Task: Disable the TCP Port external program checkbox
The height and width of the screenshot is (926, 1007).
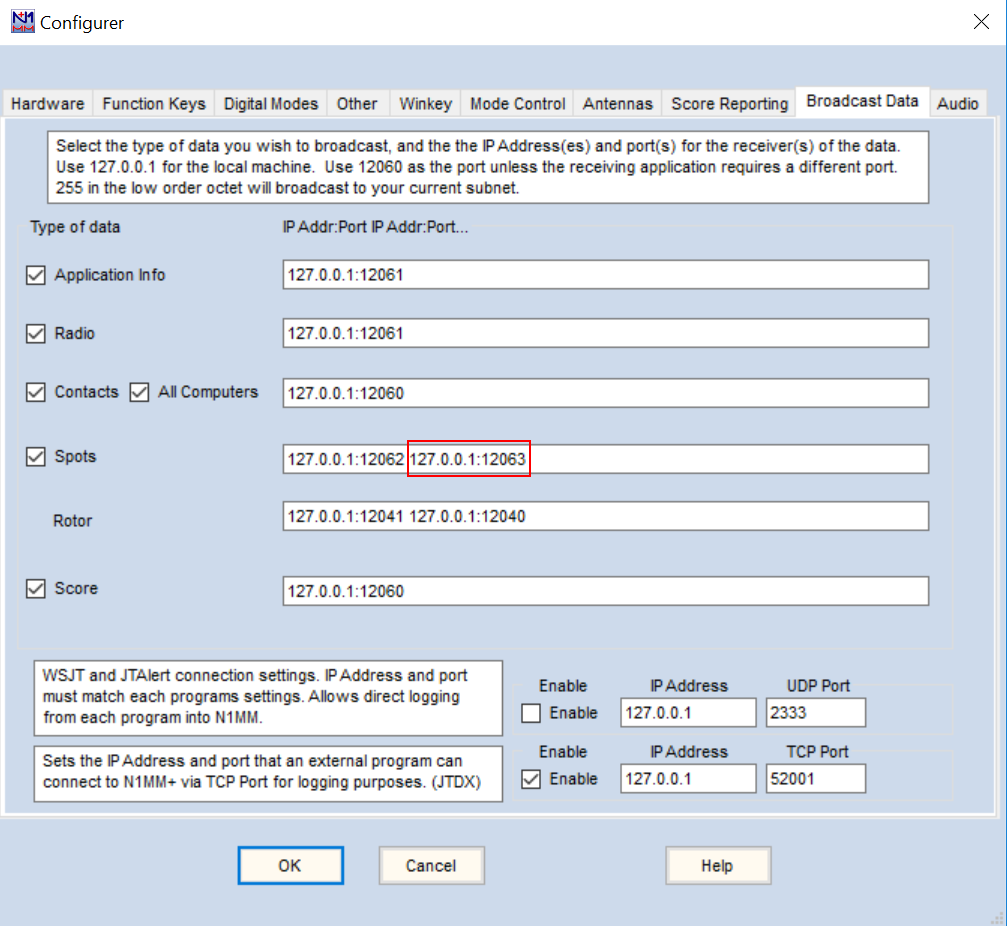Action: point(532,779)
